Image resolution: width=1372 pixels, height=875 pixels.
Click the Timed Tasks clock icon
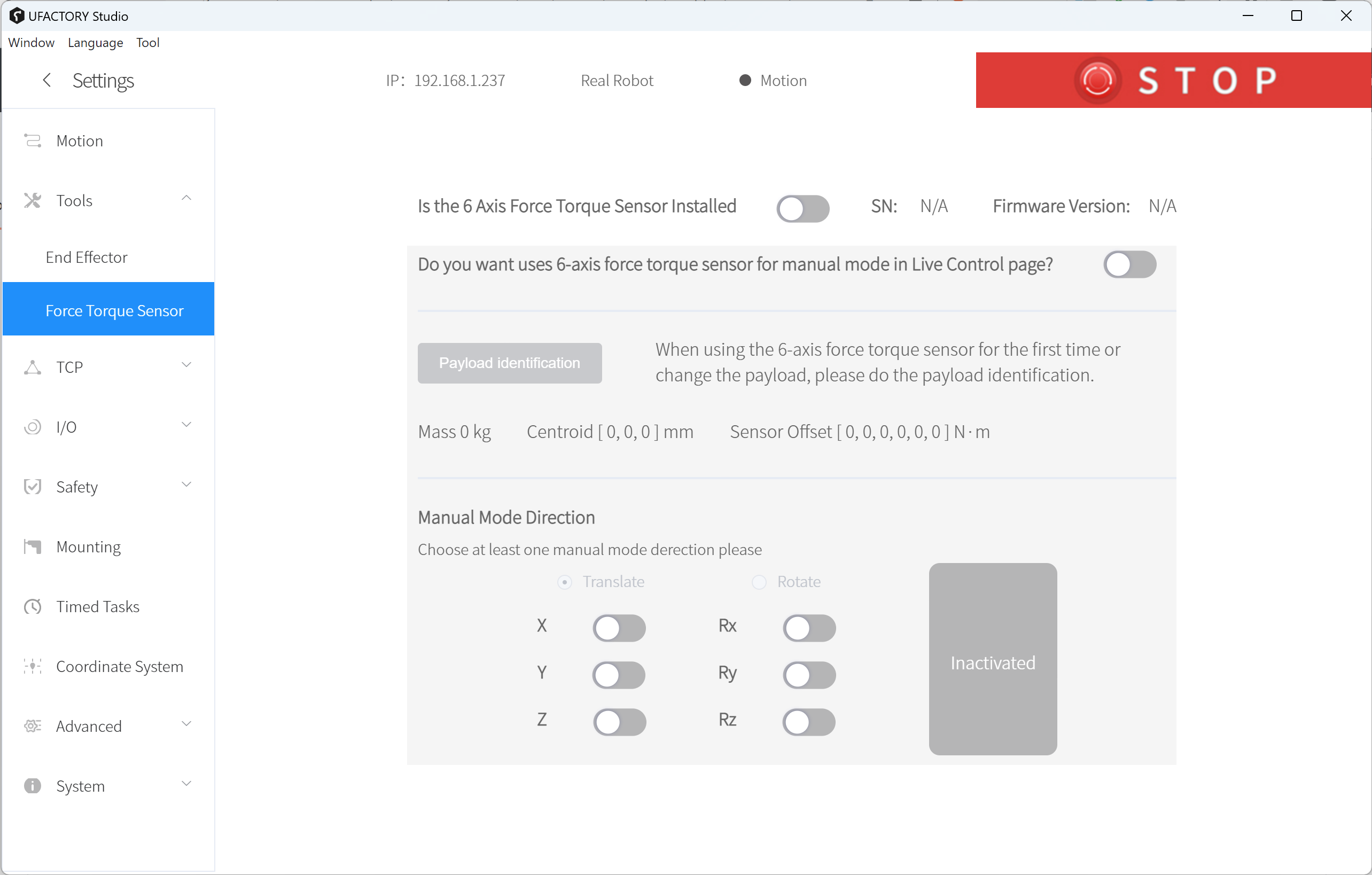pos(33,606)
